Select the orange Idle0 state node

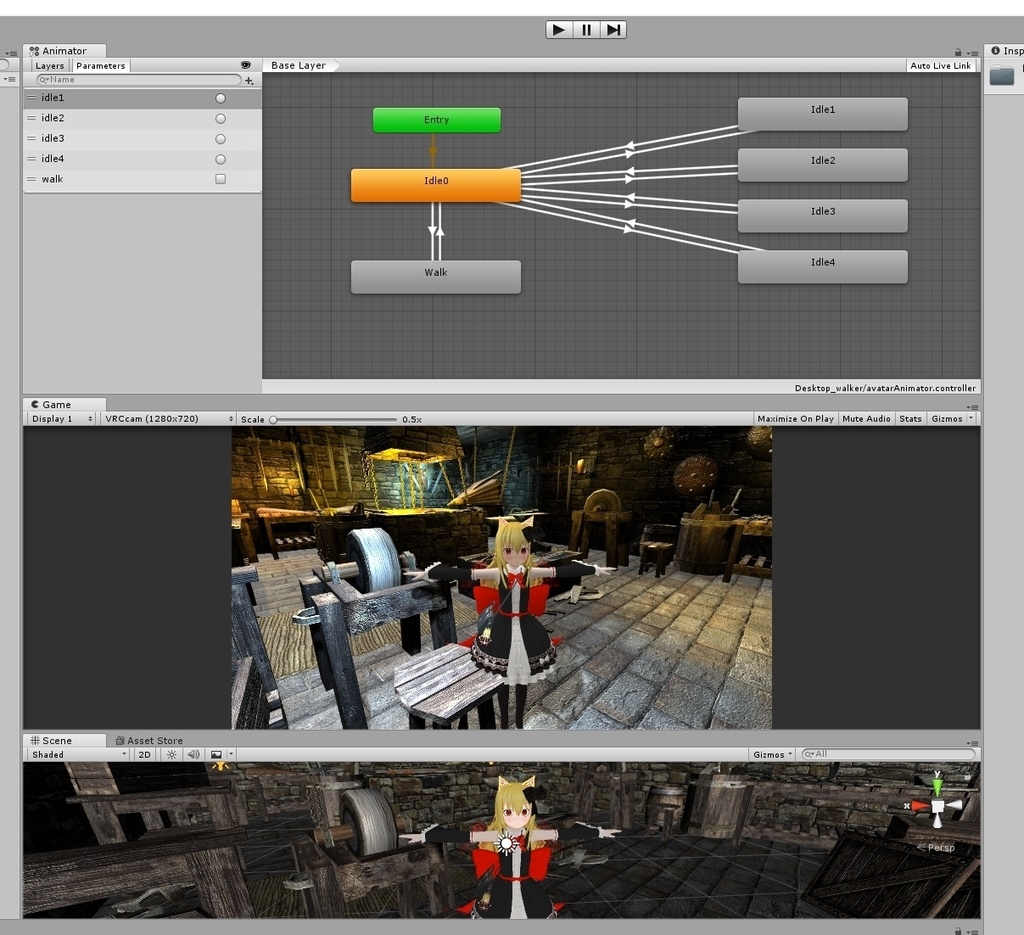click(436, 185)
